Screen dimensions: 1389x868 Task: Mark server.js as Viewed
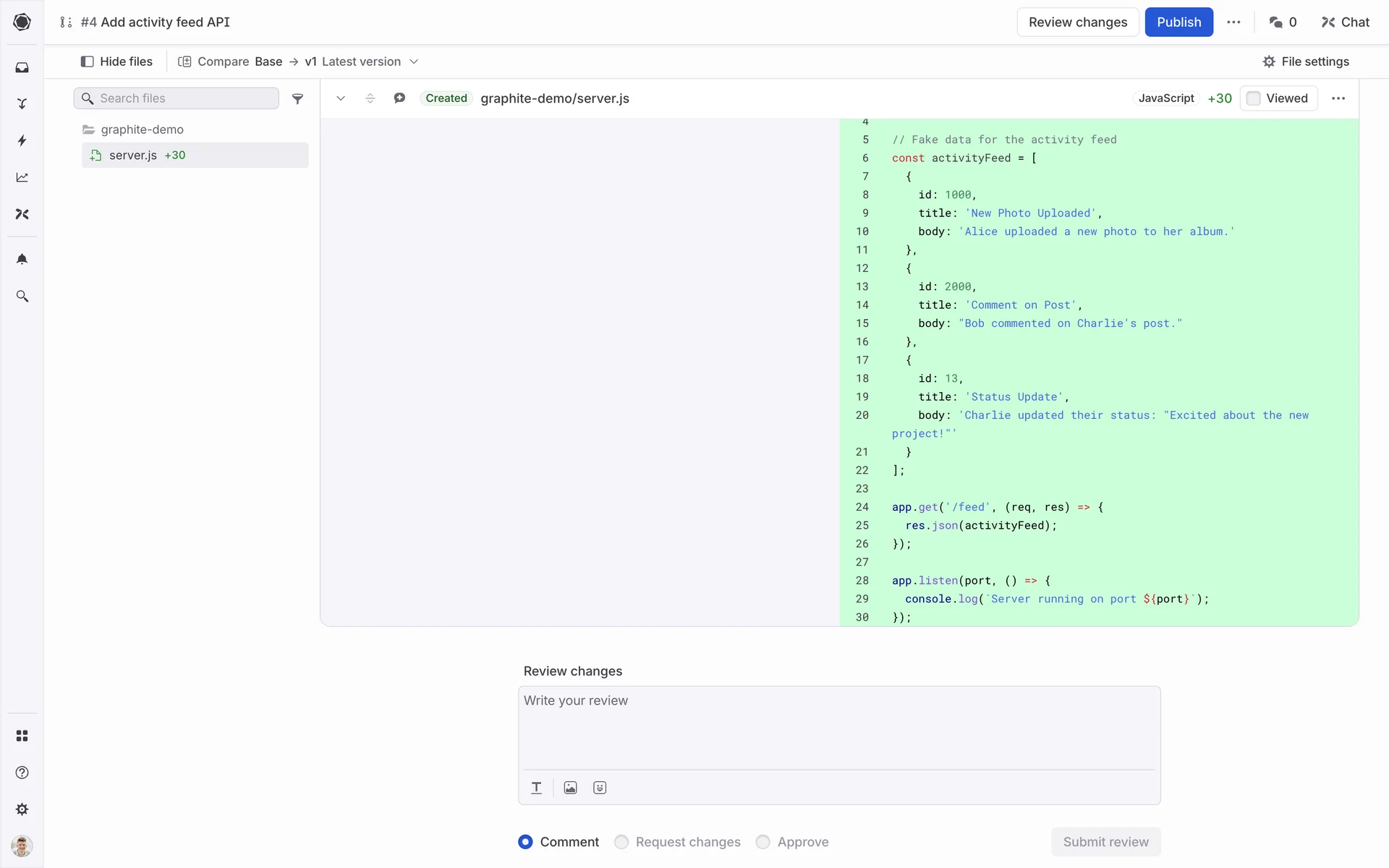coord(1254,98)
